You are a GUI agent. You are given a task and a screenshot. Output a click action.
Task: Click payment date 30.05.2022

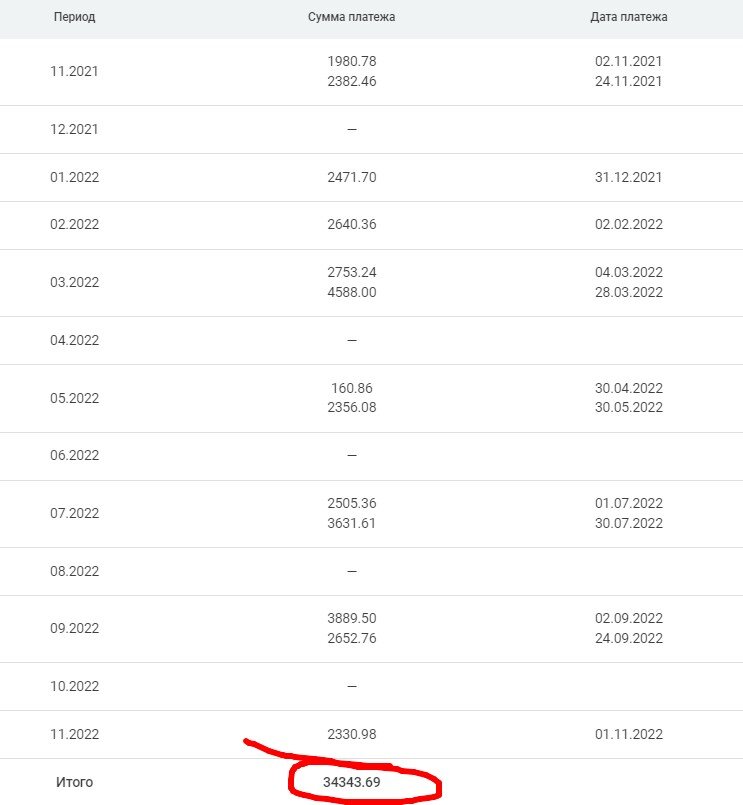tap(628, 407)
